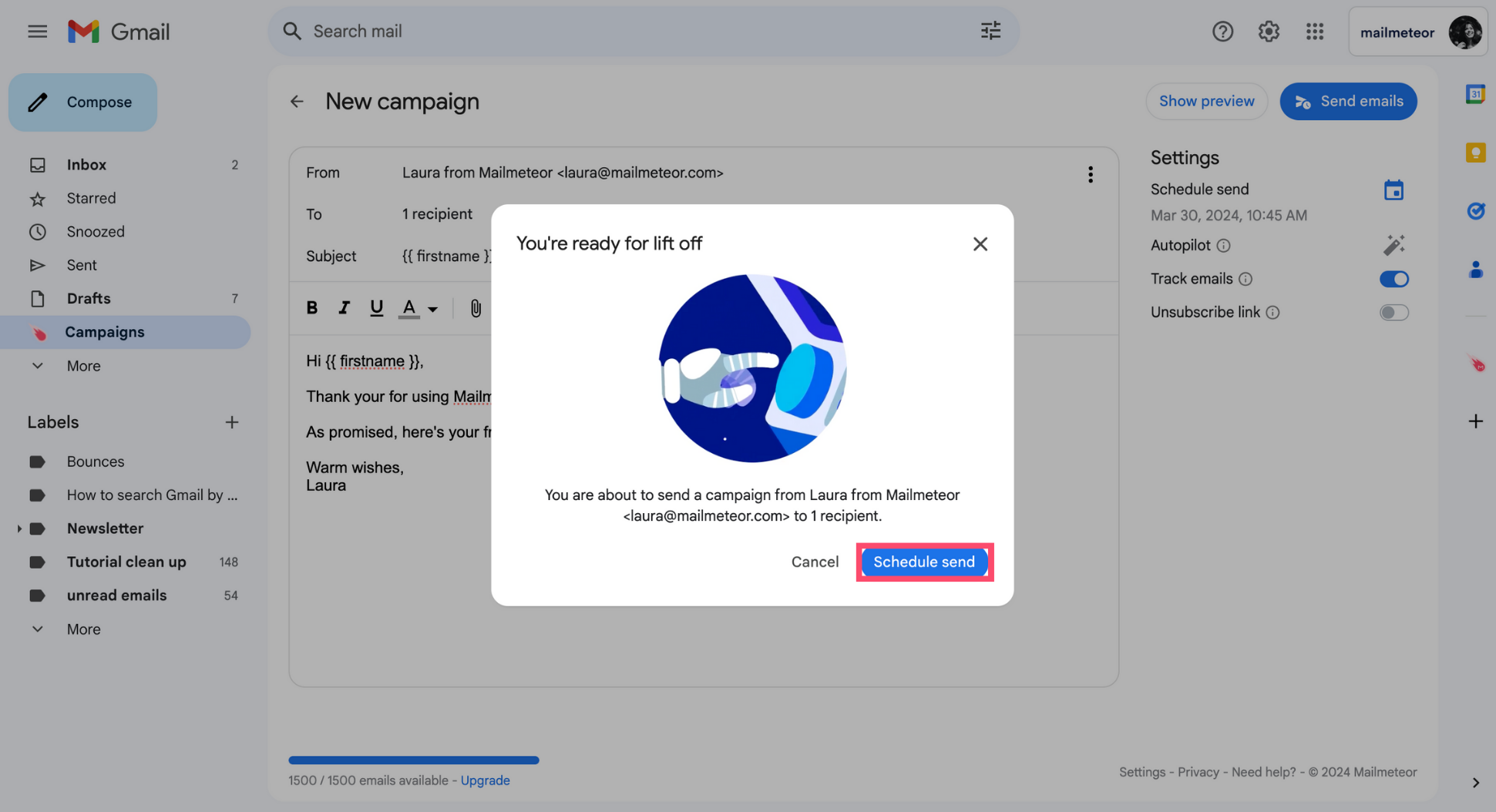Click the Schedule send calendar icon
The width and height of the screenshot is (1496, 812).
1393,190
